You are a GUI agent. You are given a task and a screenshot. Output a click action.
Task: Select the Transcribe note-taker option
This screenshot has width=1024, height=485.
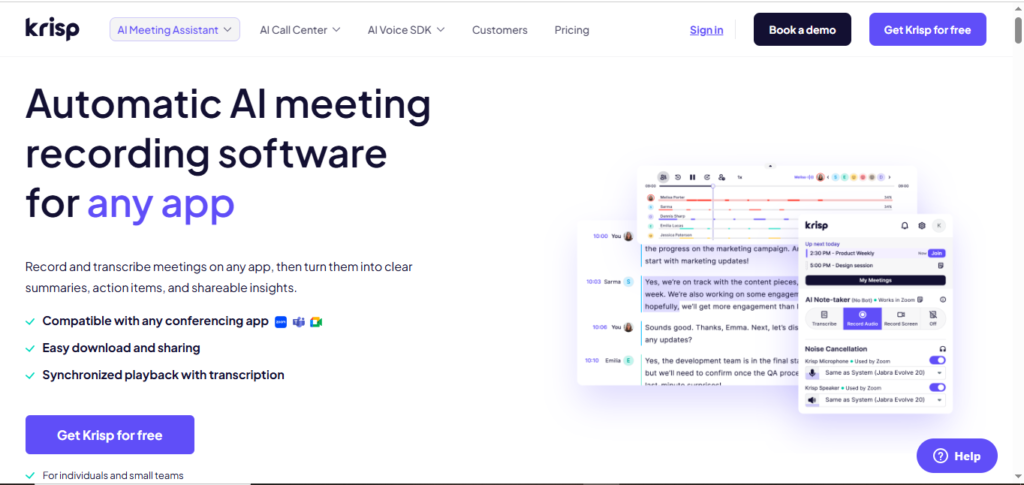pyautogui.click(x=824, y=318)
